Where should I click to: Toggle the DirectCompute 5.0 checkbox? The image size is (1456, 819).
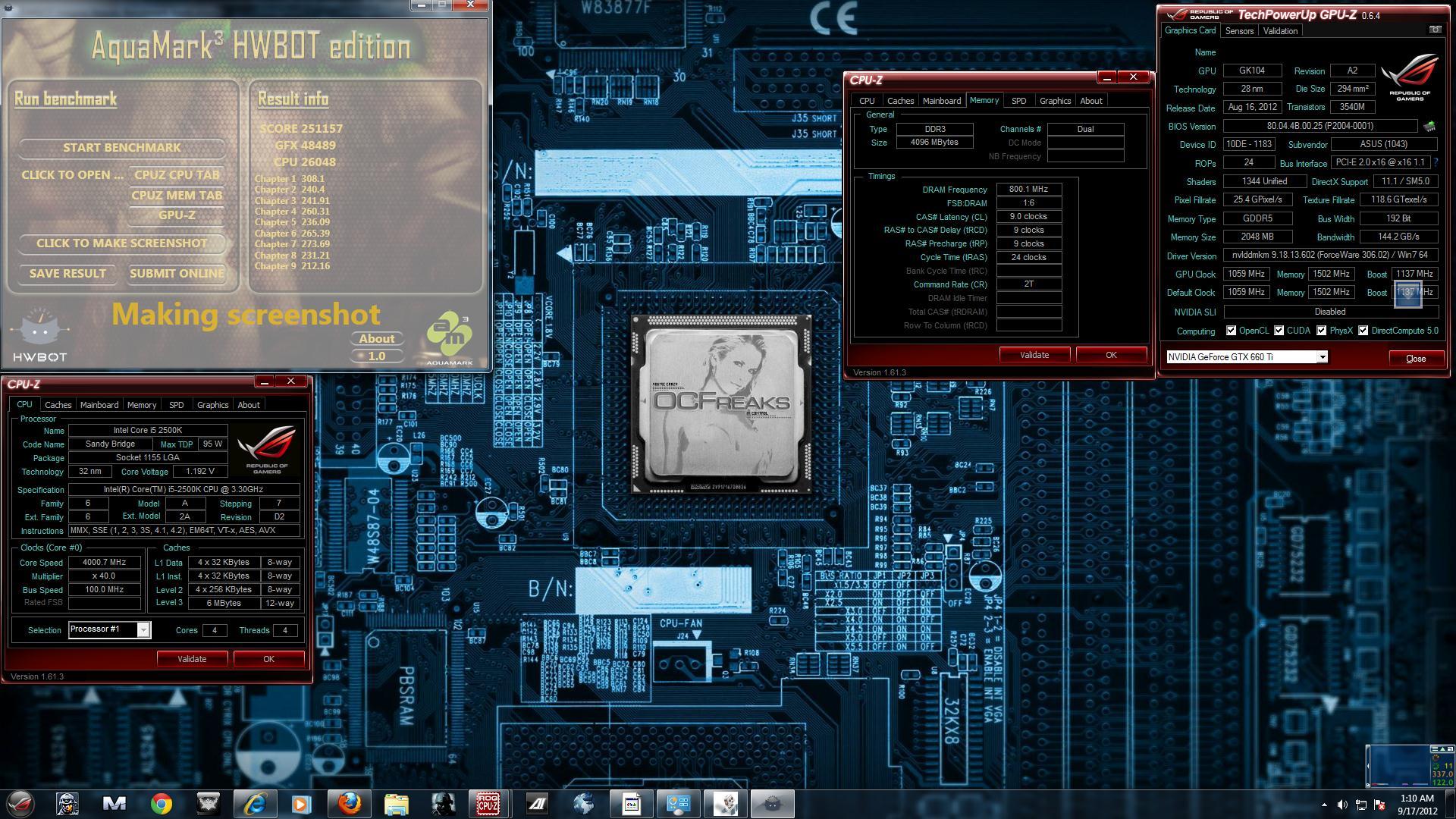[1363, 331]
